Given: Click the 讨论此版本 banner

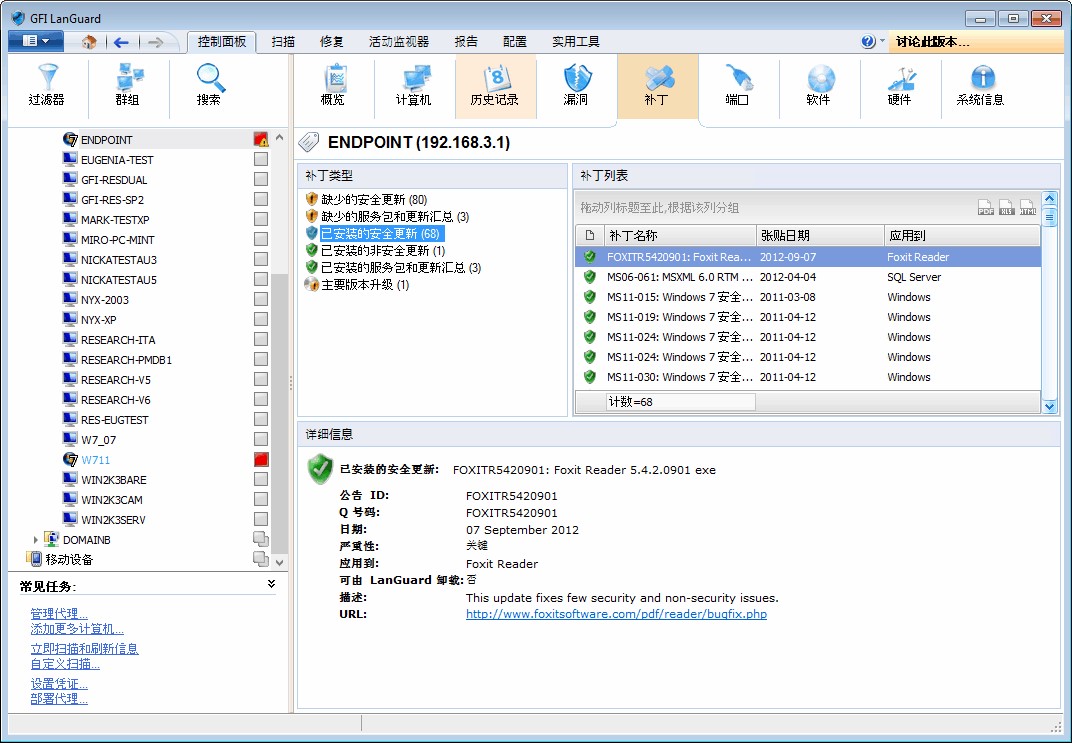Looking at the screenshot, I should point(976,42).
